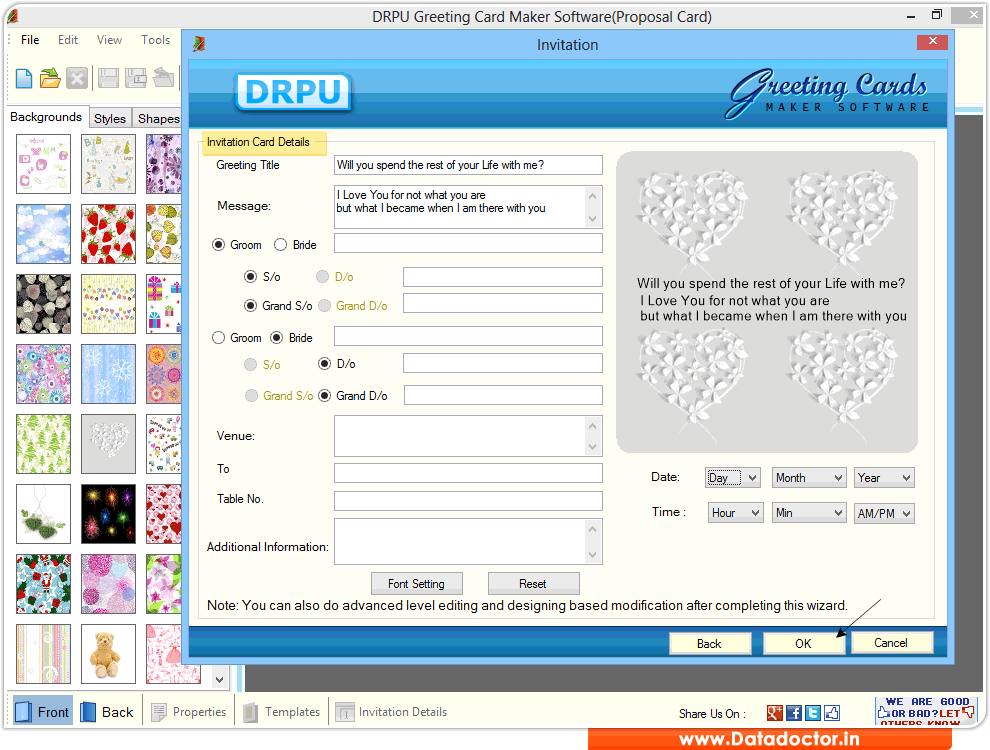Open an existing card via the folder icon
Viewport: 990px width, 750px height.
[x=49, y=77]
